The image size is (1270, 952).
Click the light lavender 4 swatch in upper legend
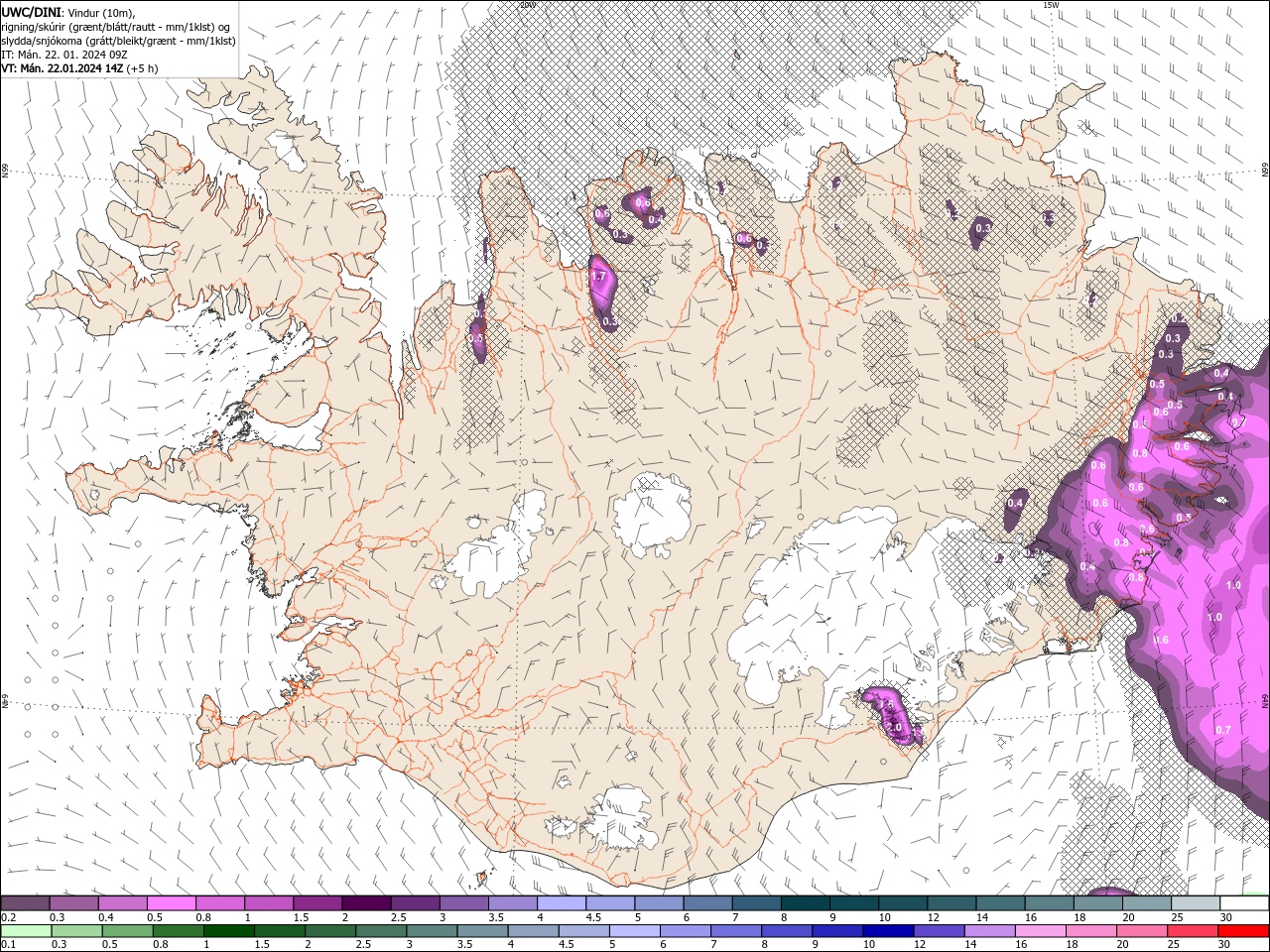[561, 903]
